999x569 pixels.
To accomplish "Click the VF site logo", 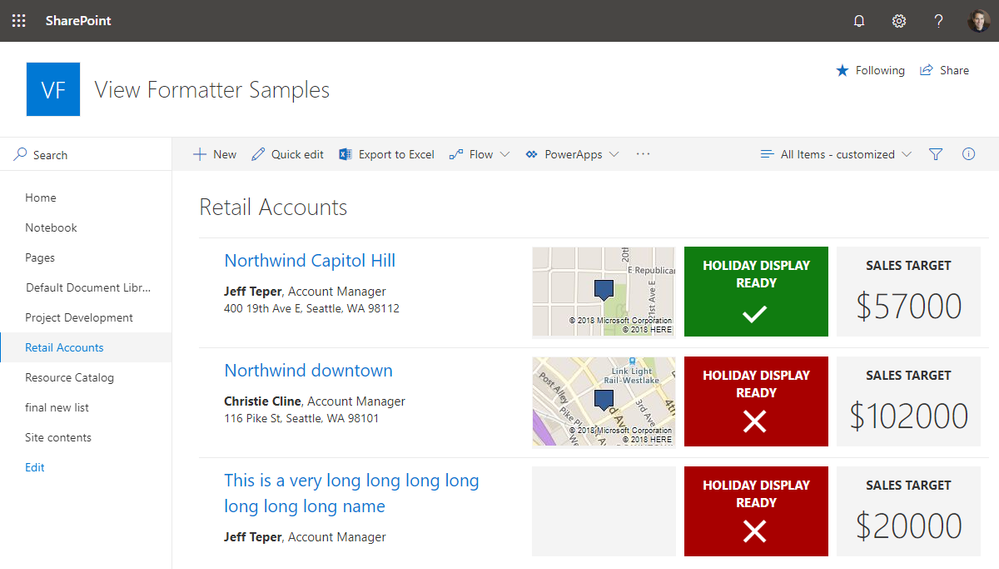I will pos(53,89).
